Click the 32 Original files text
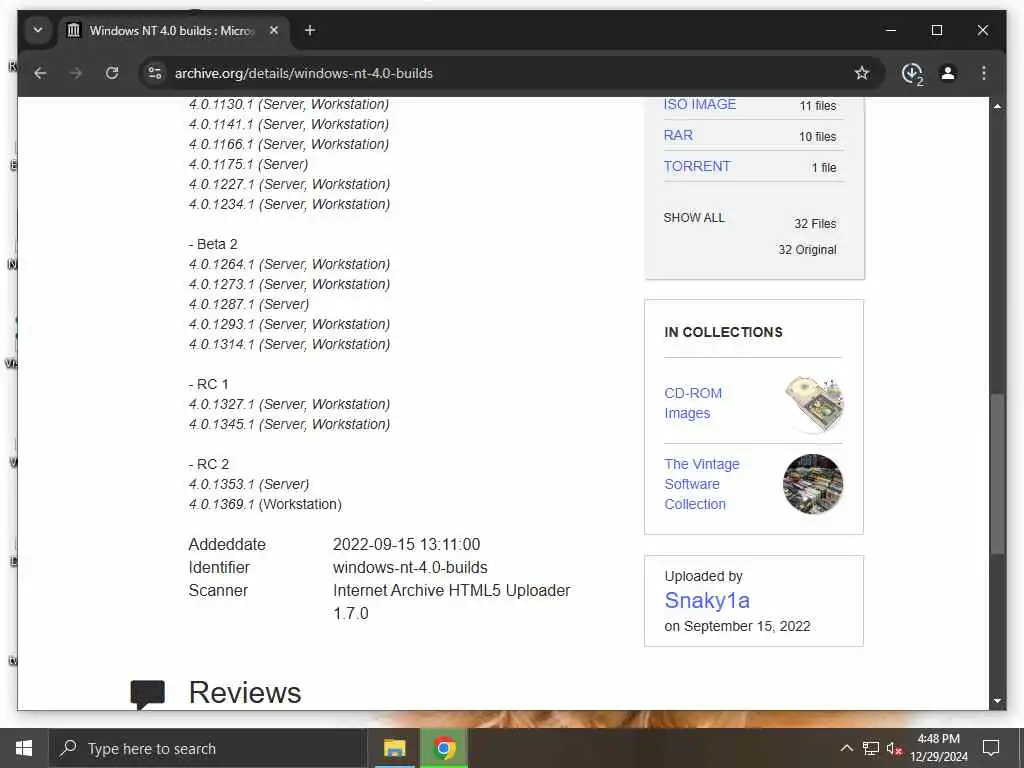The image size is (1024, 768). point(807,249)
